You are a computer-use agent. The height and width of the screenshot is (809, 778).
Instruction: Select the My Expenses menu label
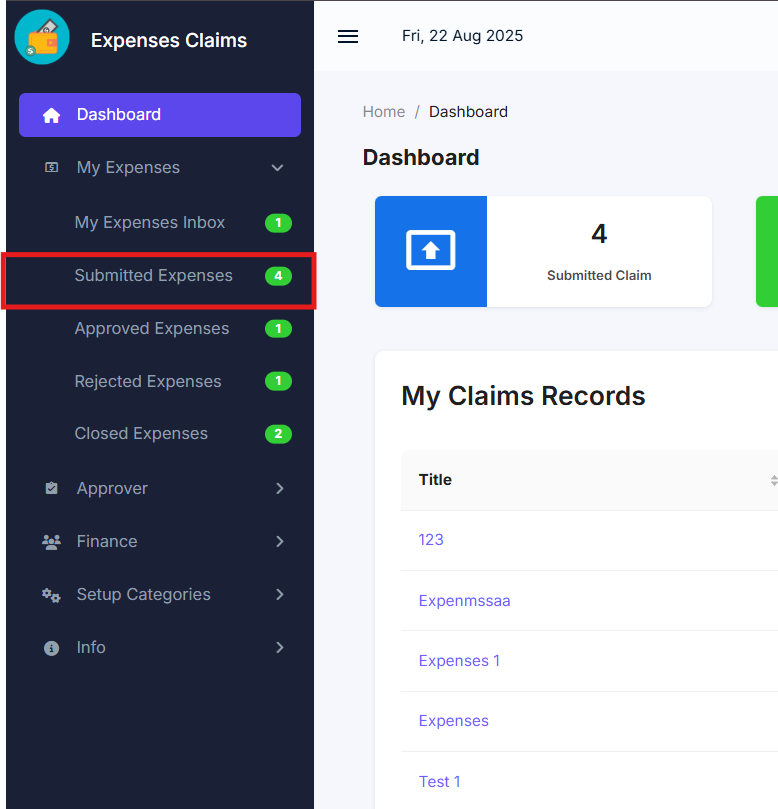128,168
